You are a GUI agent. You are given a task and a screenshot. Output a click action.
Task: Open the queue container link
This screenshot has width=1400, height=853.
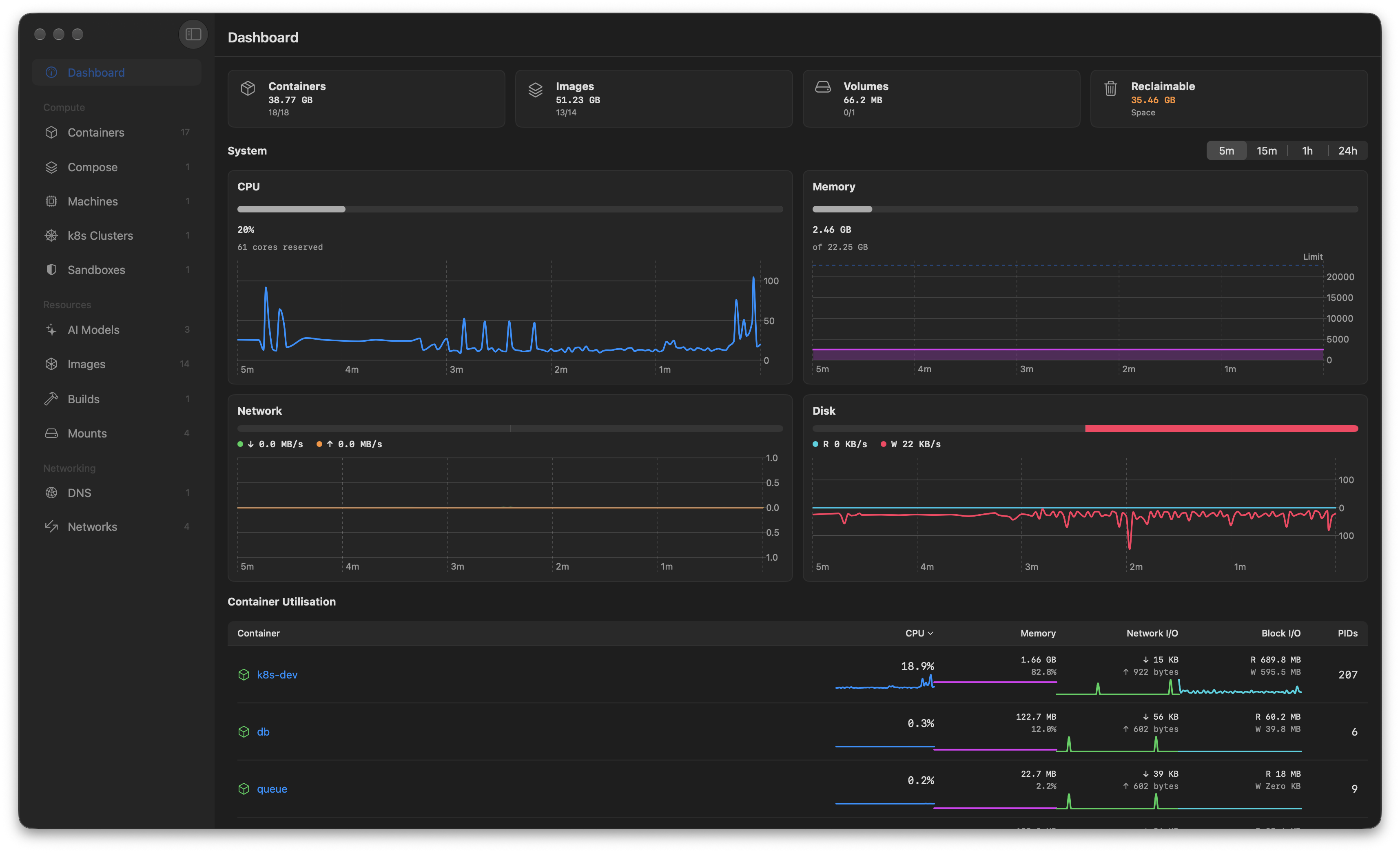pyautogui.click(x=272, y=789)
